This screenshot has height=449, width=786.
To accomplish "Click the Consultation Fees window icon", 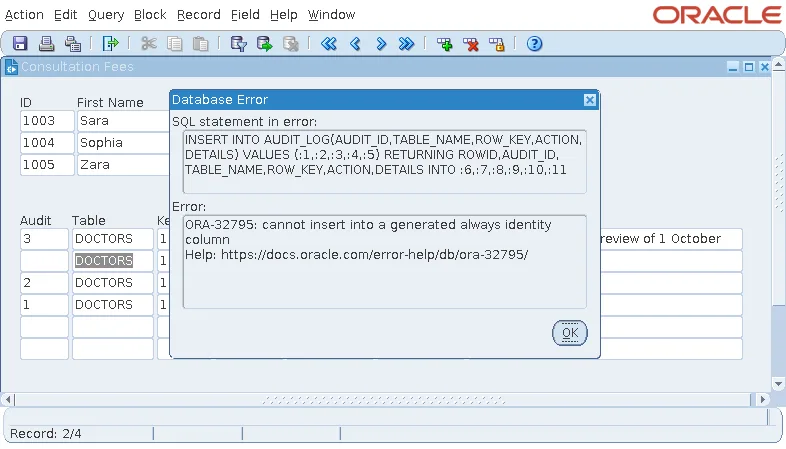I will (11, 67).
